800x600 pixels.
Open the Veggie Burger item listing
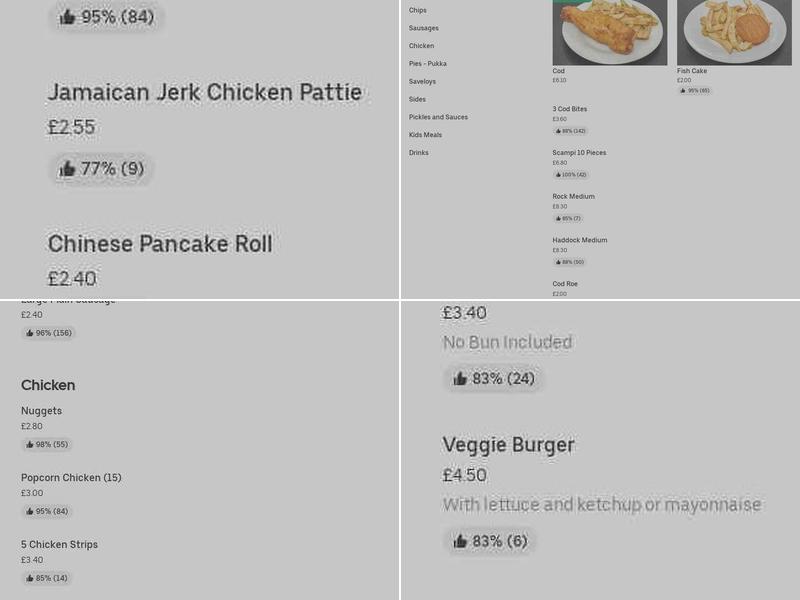(508, 445)
